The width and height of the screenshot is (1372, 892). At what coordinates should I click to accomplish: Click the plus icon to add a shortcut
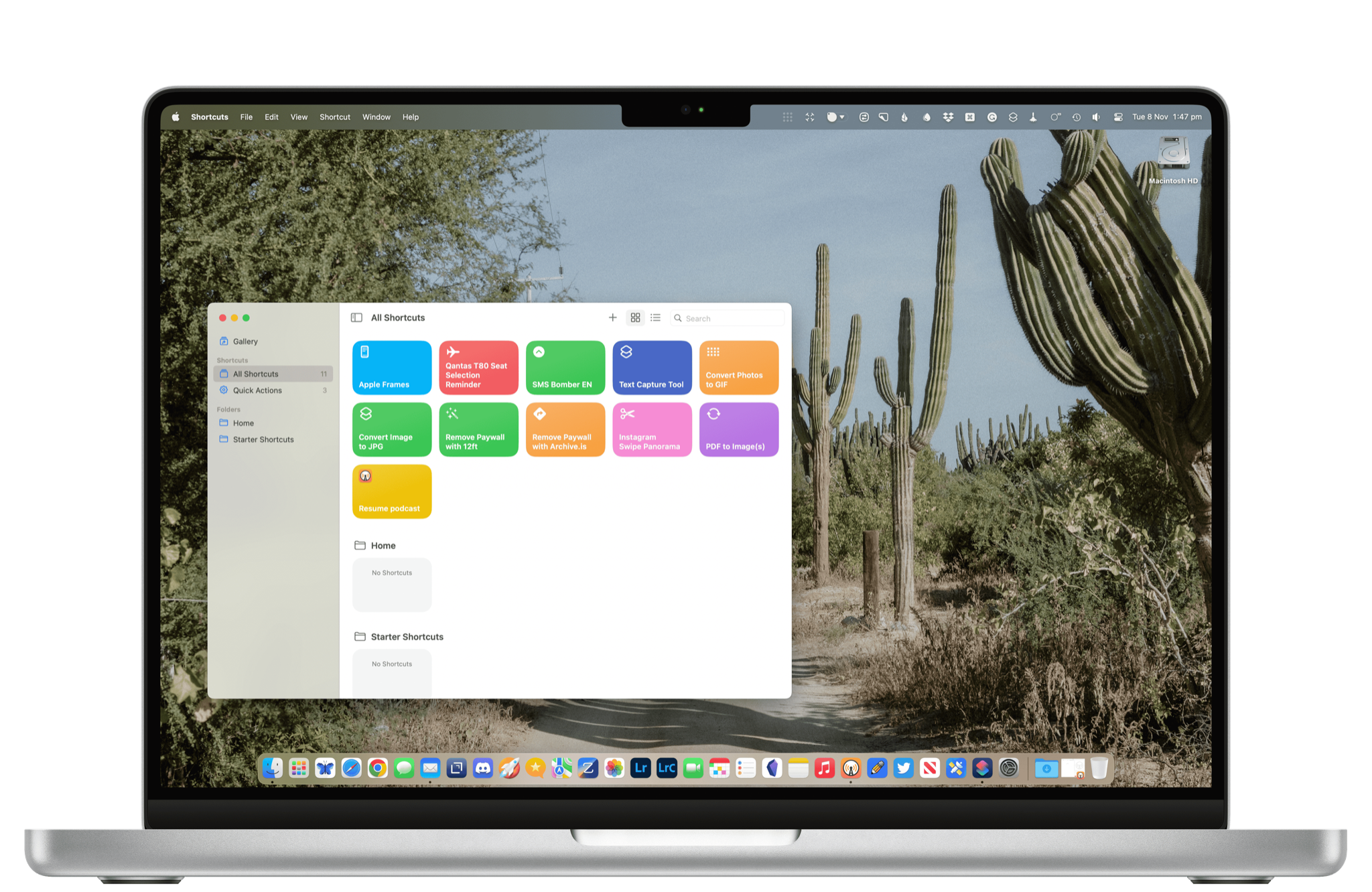(x=612, y=317)
